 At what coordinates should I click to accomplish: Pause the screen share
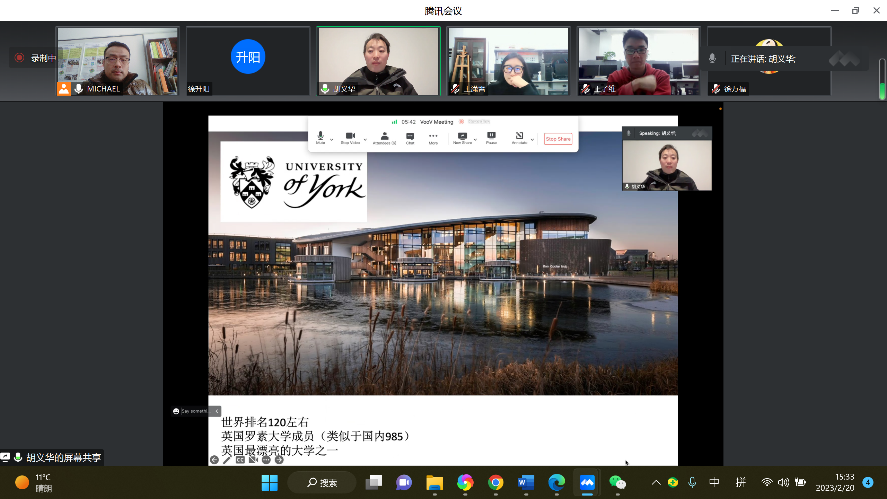pos(491,136)
